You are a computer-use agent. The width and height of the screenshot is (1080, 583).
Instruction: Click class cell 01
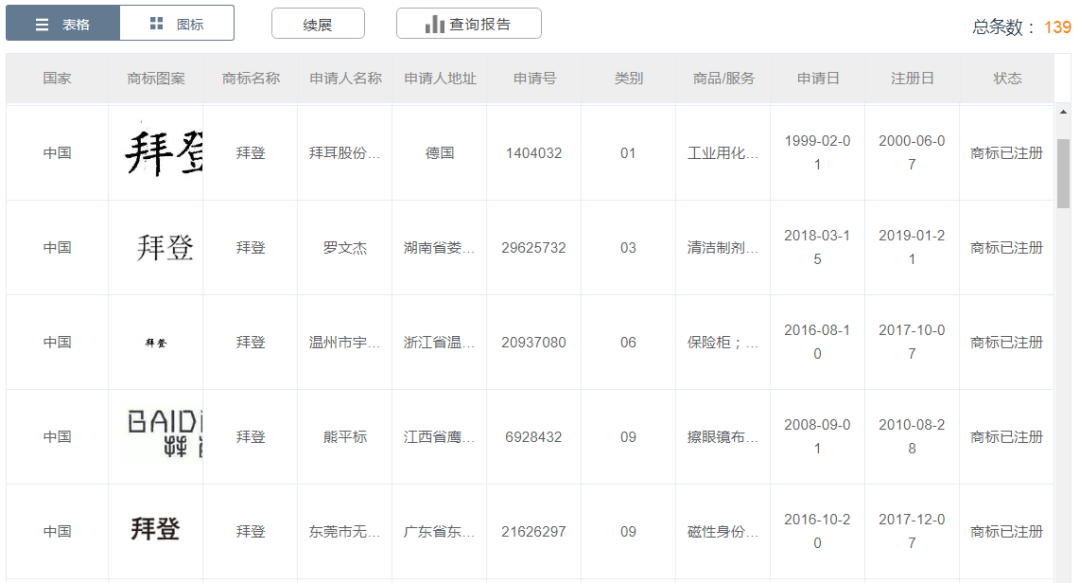point(628,153)
